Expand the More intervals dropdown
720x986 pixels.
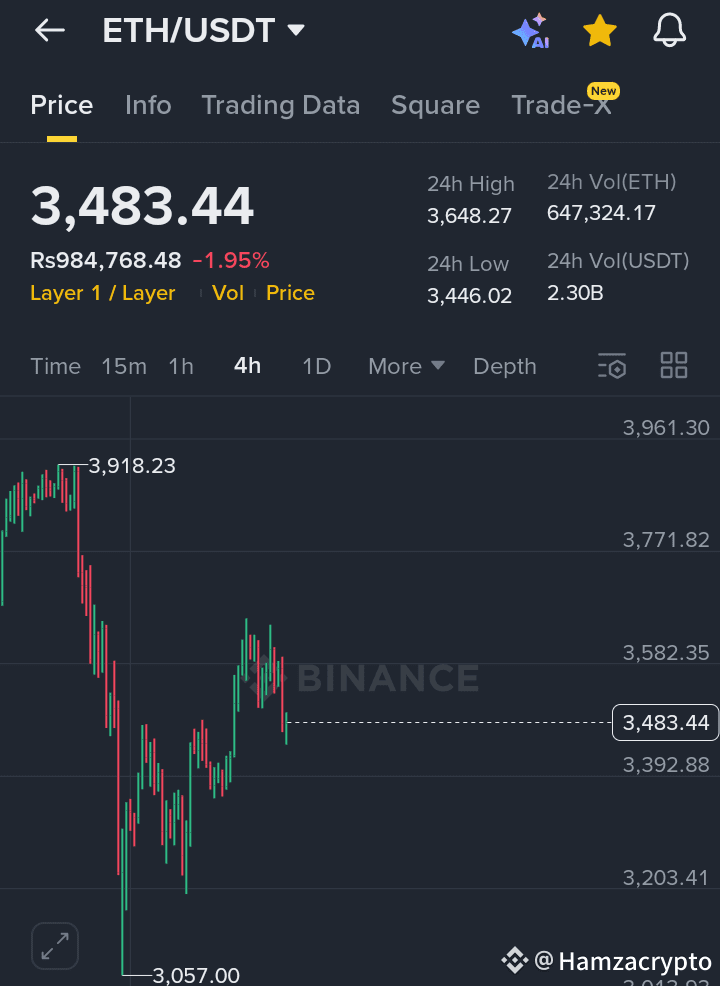coord(406,366)
